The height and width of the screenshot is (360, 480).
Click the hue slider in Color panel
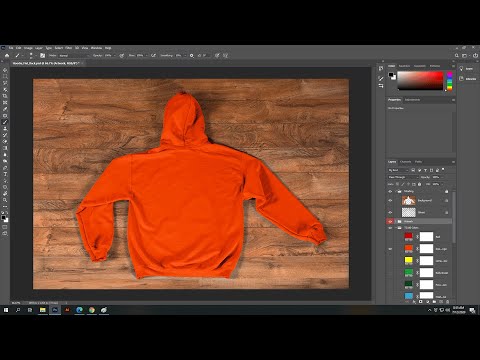(449, 81)
